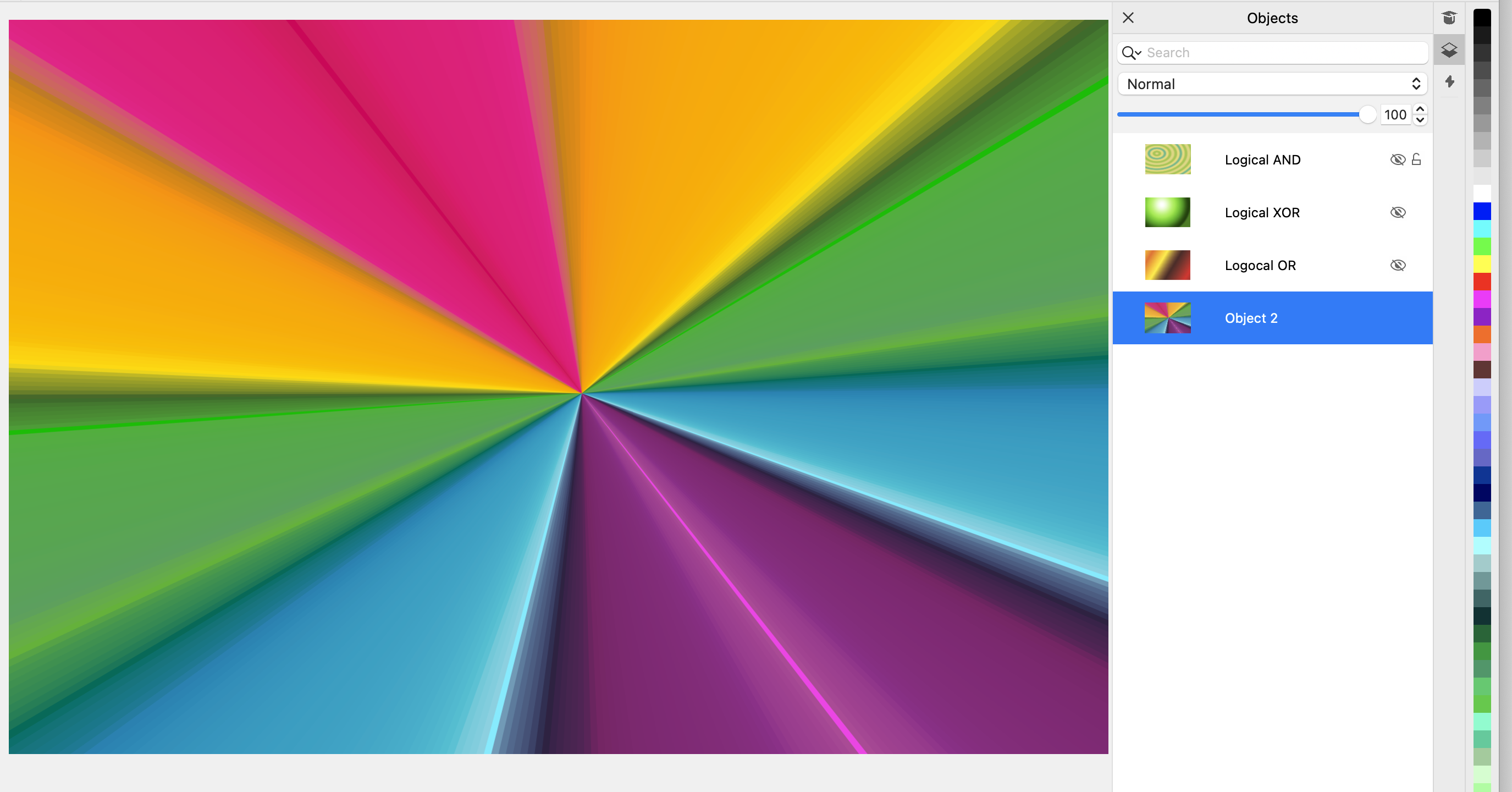Image resolution: width=1512 pixels, height=792 pixels.
Task: Close the Objects docker panel
Action: point(1128,18)
